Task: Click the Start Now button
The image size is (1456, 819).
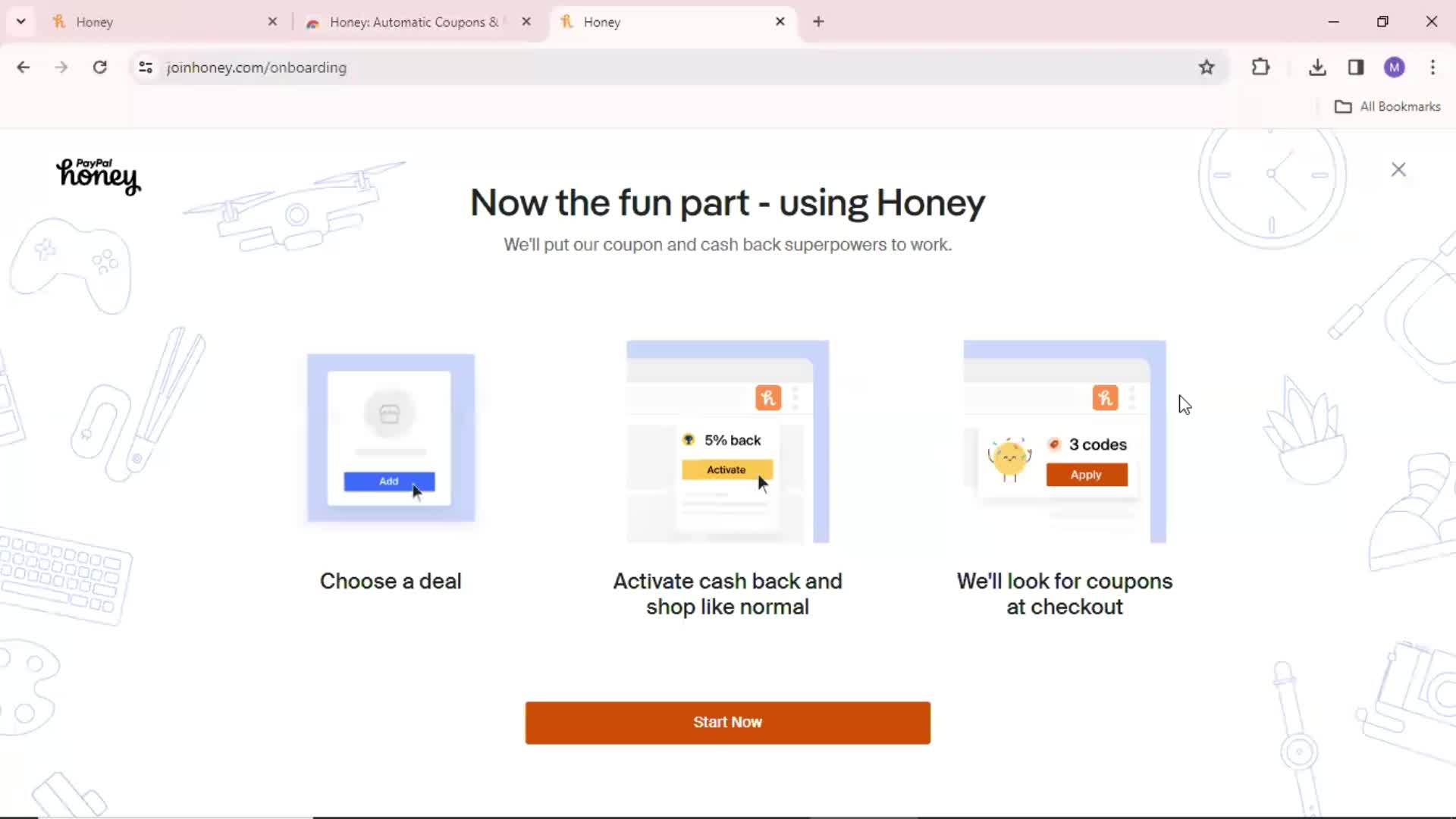Action: pos(727,722)
